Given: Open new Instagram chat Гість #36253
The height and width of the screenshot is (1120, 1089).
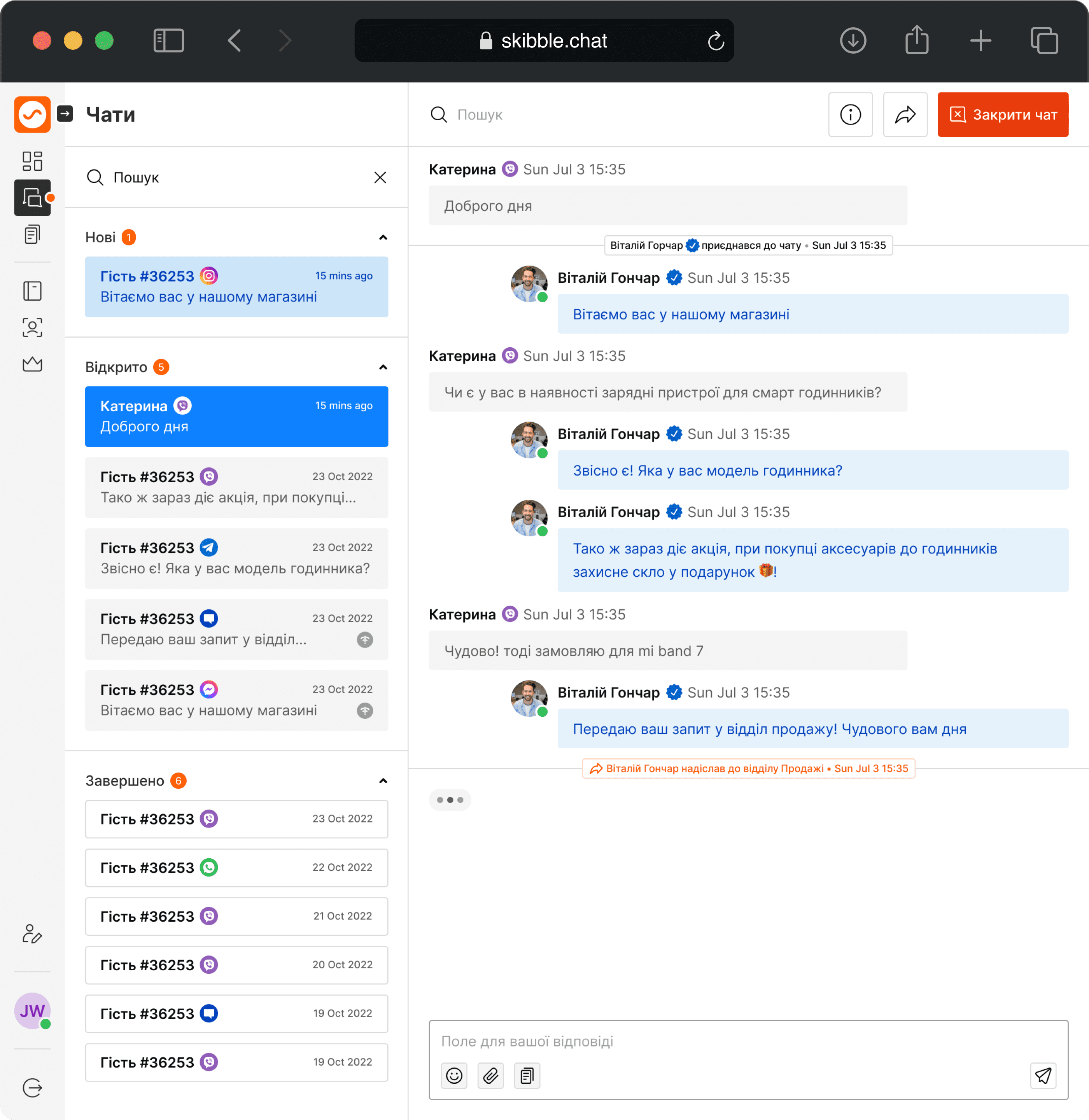Looking at the screenshot, I should tap(236, 287).
